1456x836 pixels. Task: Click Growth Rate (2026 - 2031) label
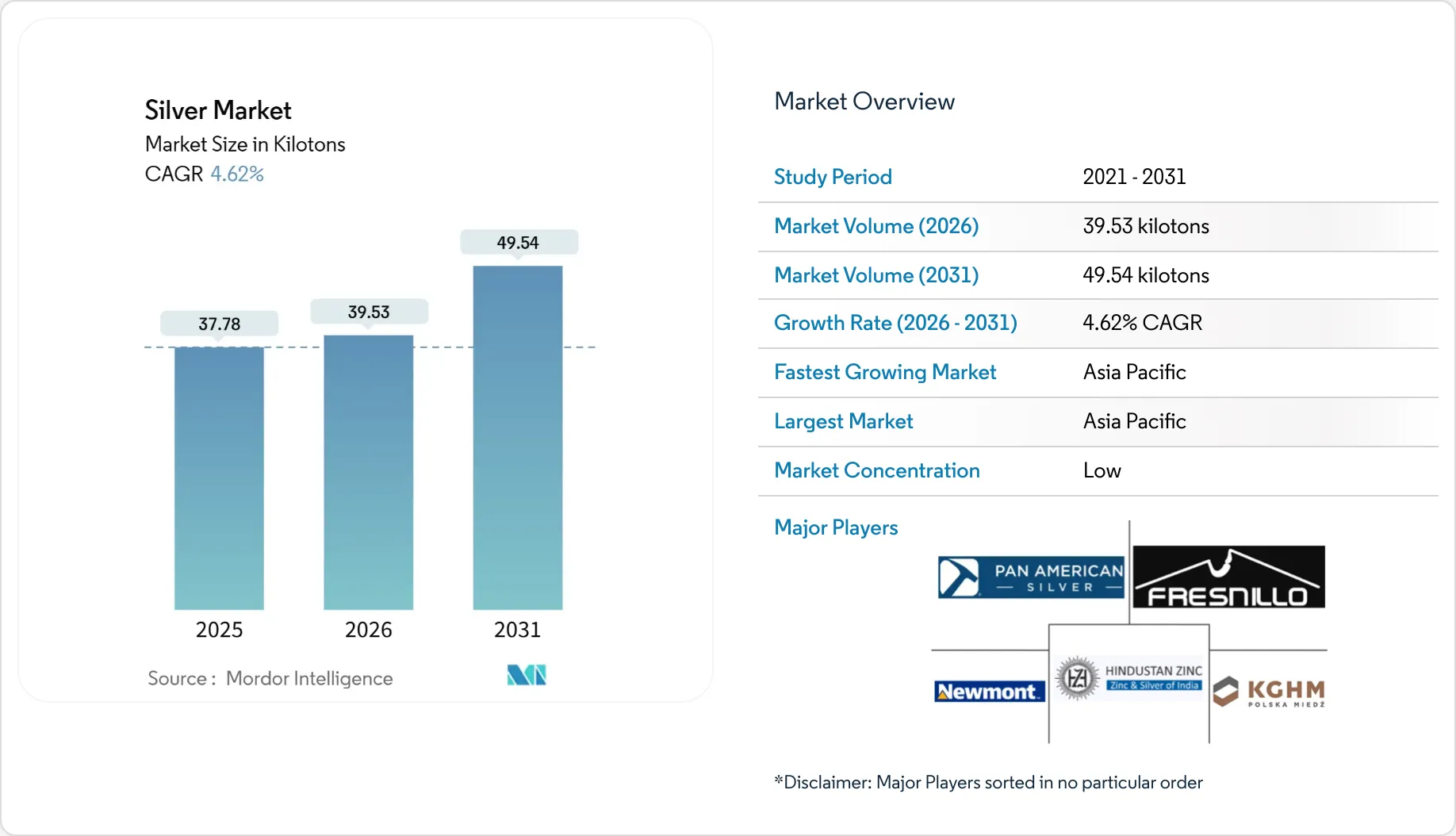(895, 323)
